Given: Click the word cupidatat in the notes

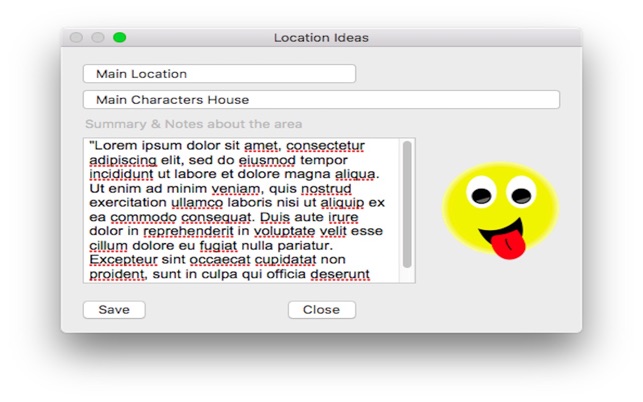Looking at the screenshot, I should point(285,260).
